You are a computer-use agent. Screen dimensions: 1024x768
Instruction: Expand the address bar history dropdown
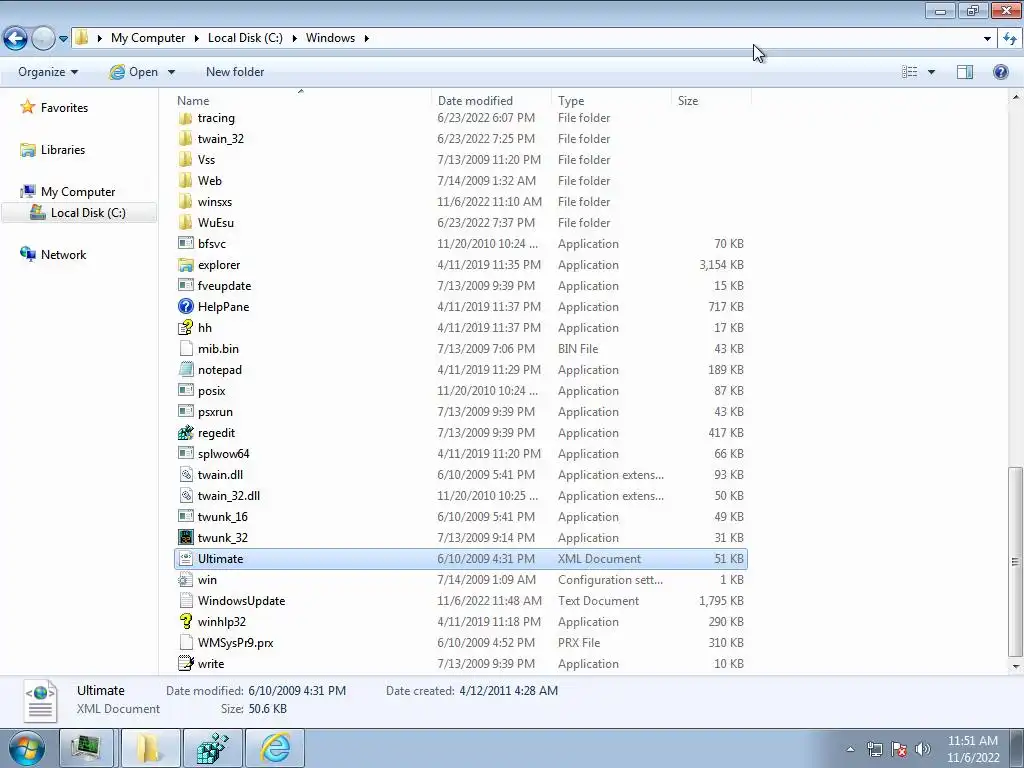[987, 39]
